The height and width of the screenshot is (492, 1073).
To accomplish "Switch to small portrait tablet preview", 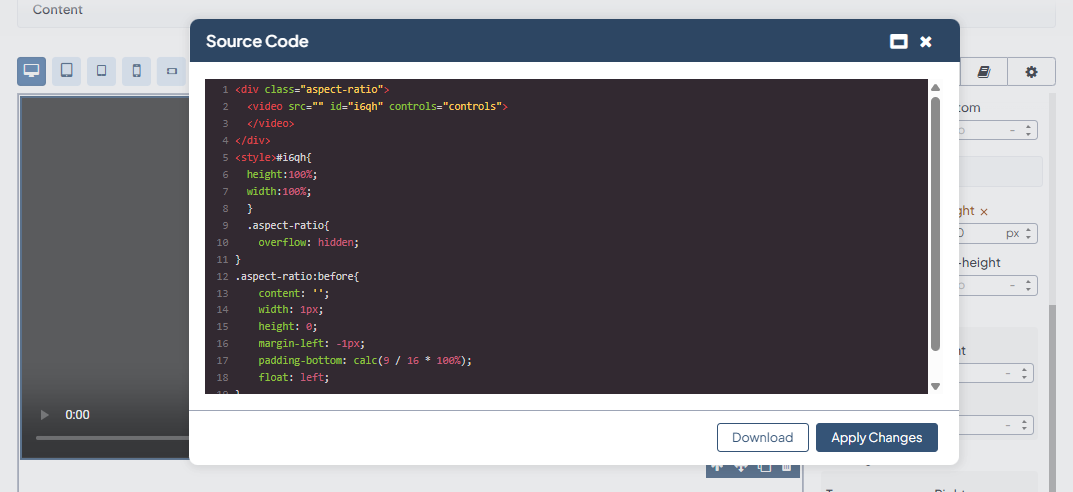I will click(x=101, y=71).
